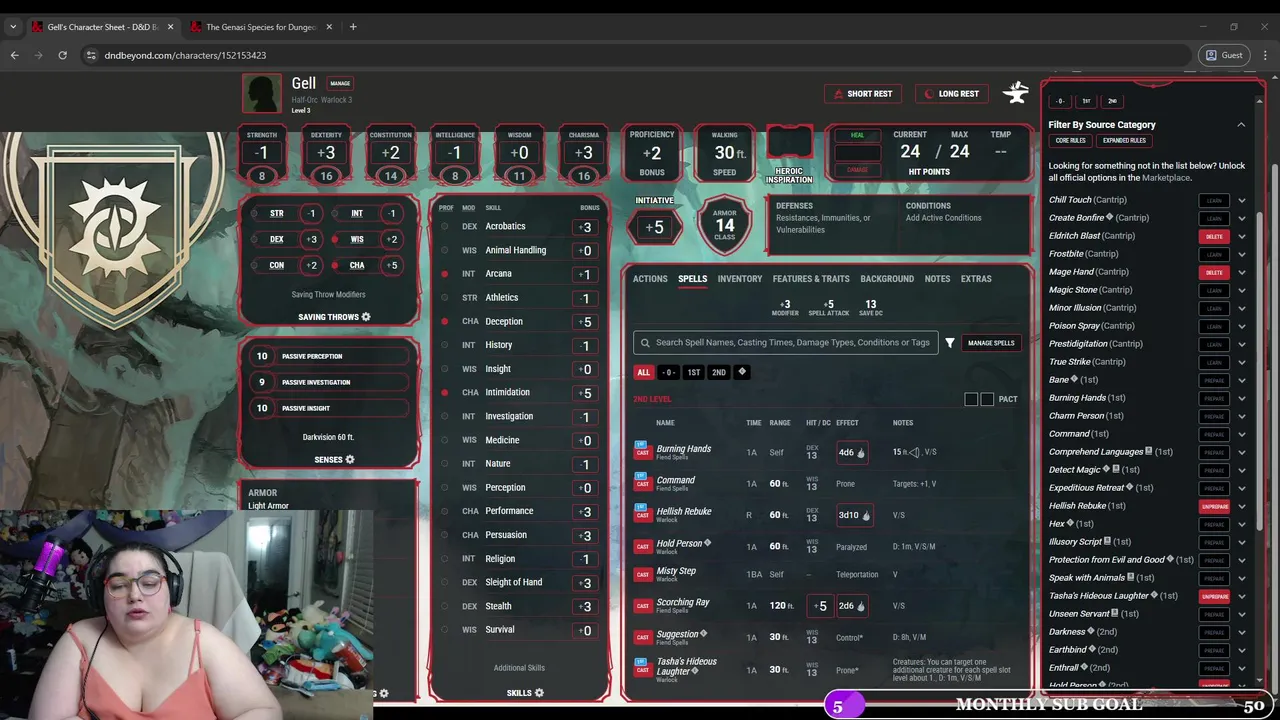
Task: Toggle second Pact slot checkbox
Action: (987, 399)
